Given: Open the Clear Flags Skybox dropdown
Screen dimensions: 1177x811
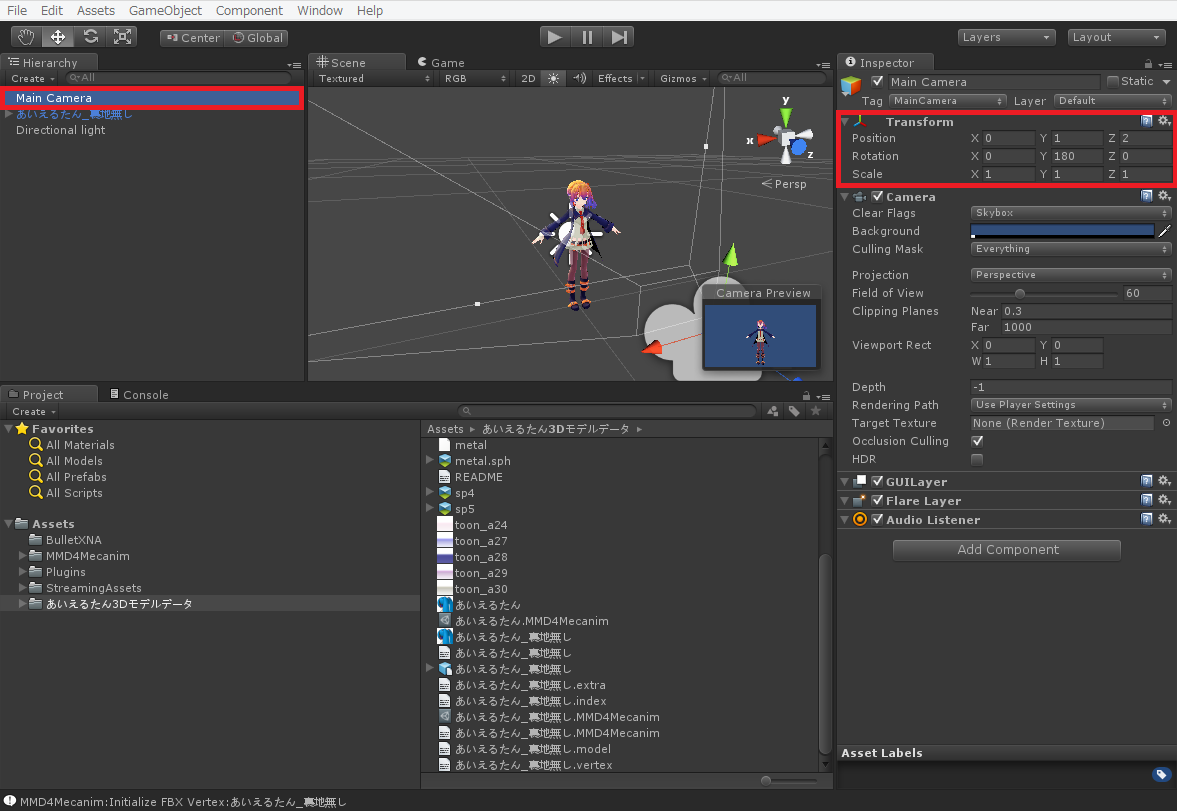Looking at the screenshot, I should pyautogui.click(x=1070, y=213).
